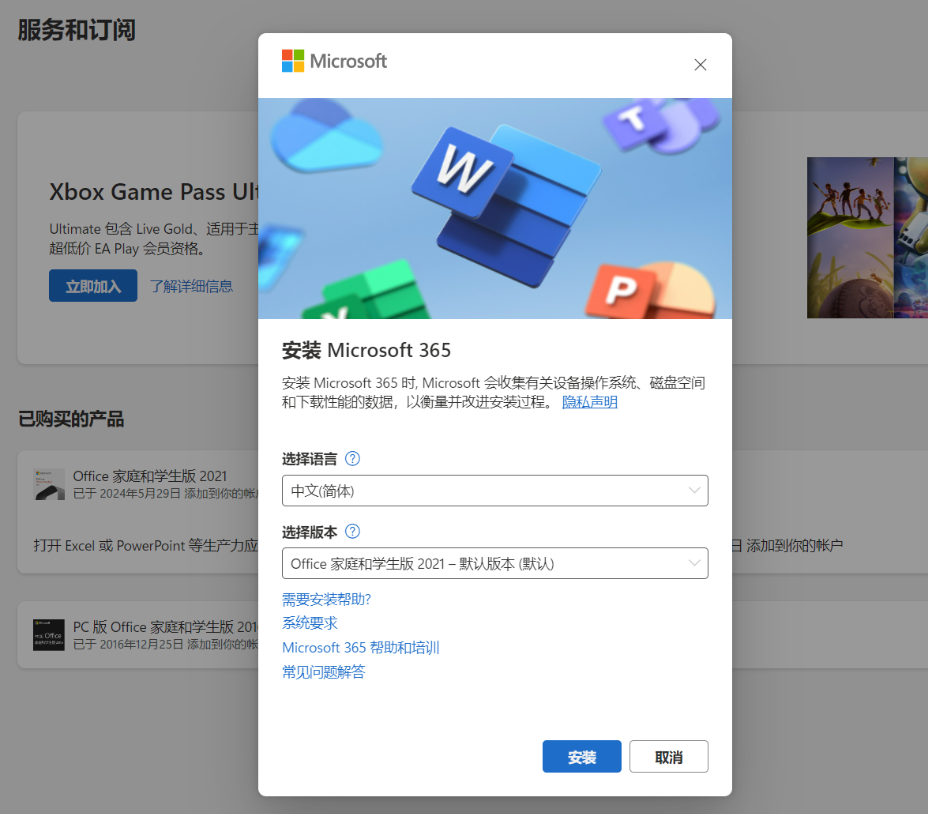928x814 pixels.
Task: Click the 已购买的产品 section heading
Action: 71,419
